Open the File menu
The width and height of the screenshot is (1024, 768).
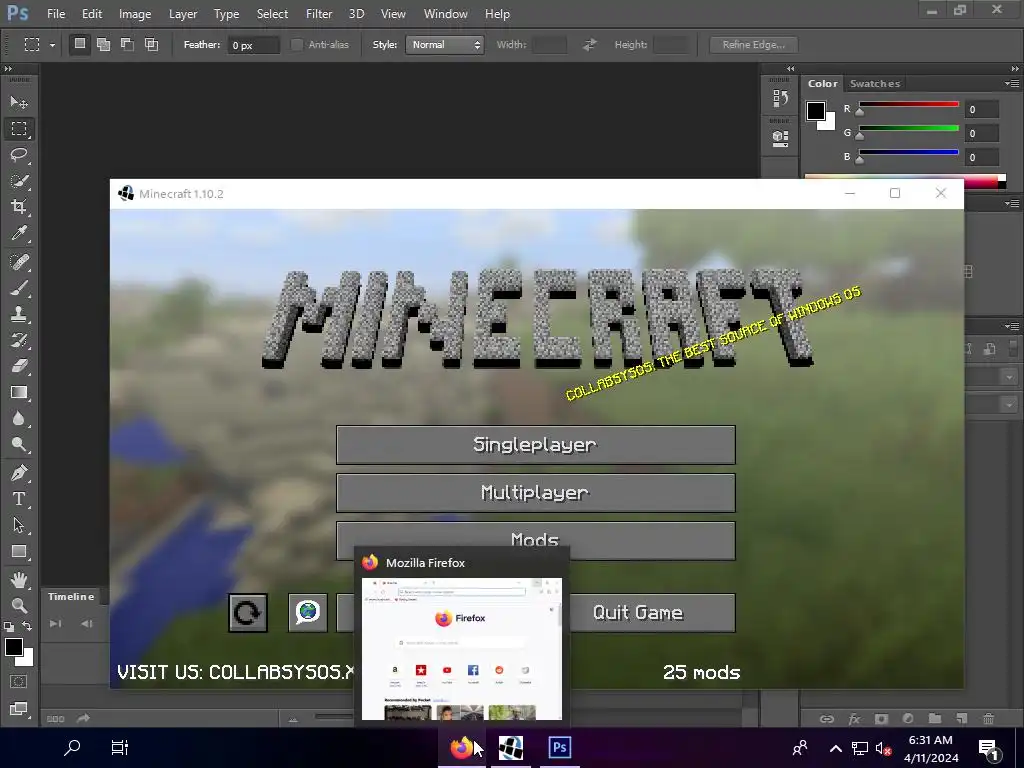coord(56,14)
